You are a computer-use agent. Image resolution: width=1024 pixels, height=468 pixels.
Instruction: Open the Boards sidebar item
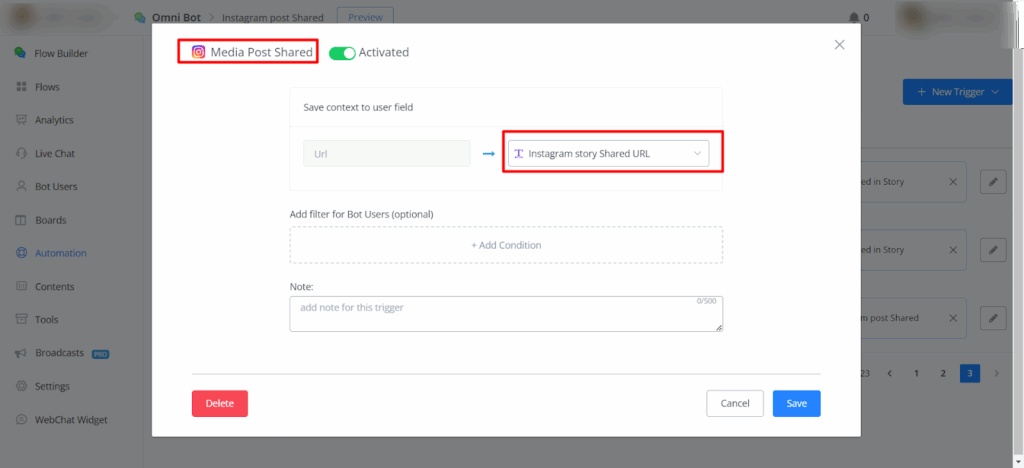click(50, 220)
